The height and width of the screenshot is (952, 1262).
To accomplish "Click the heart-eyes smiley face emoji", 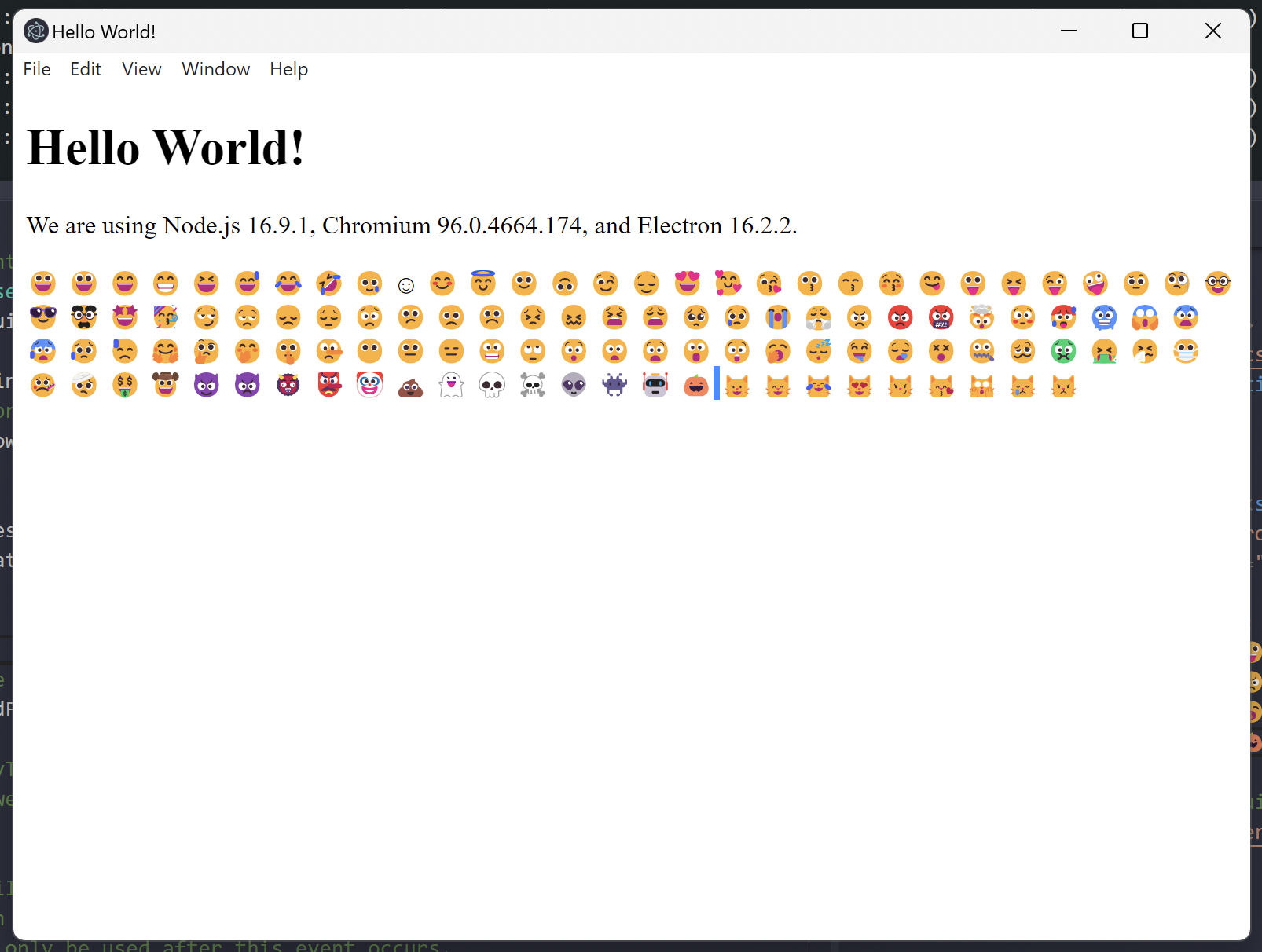I will pos(688,283).
